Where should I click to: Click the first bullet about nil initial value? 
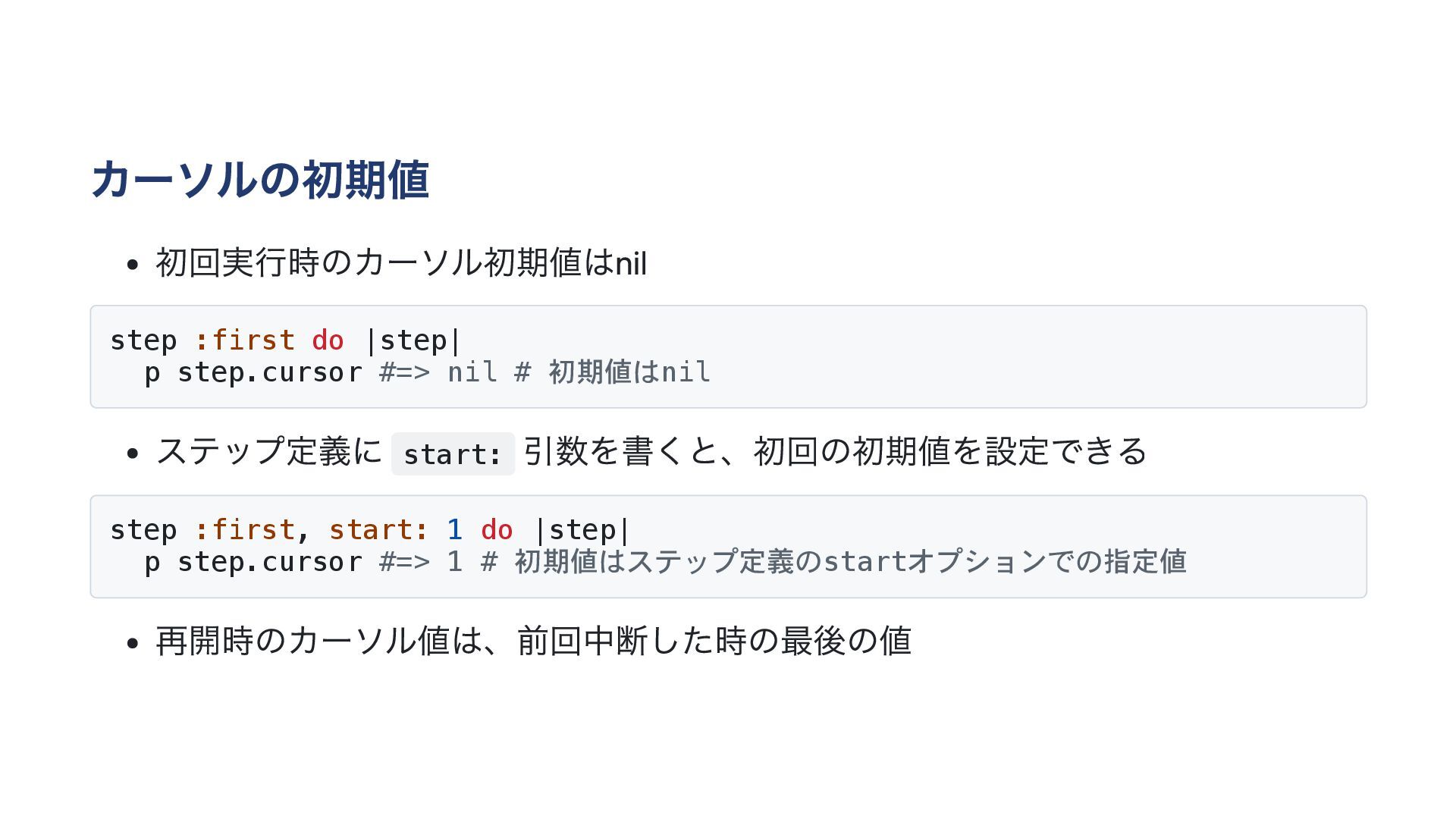[x=400, y=263]
